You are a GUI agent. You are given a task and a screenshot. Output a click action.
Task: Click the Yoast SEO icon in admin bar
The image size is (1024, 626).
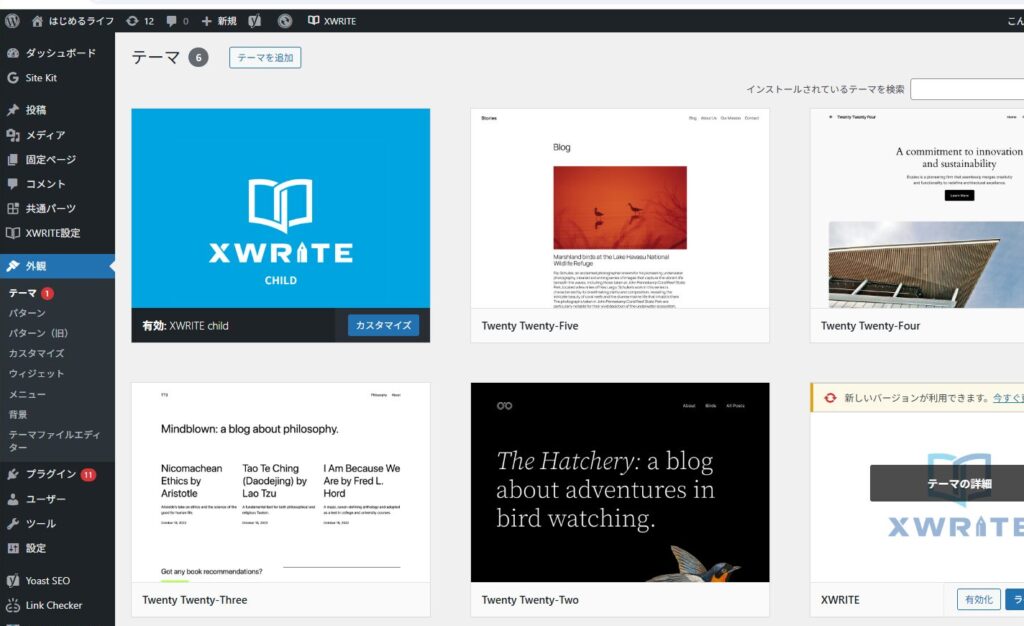click(x=255, y=20)
